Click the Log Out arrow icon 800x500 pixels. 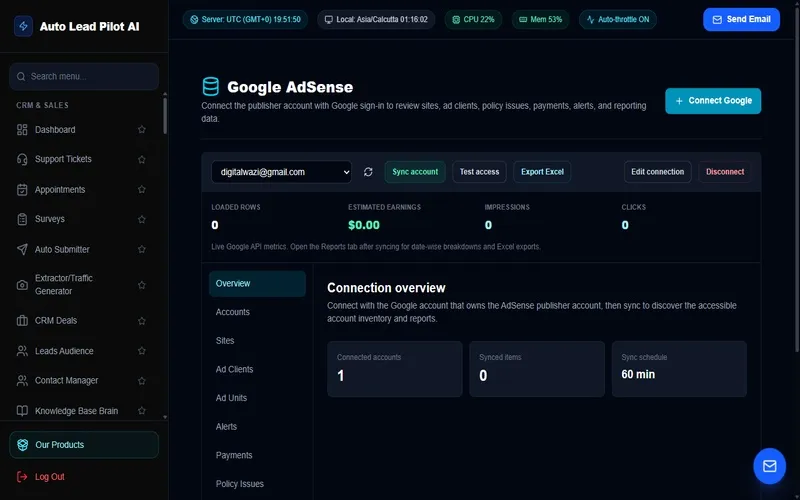pyautogui.click(x=22, y=477)
